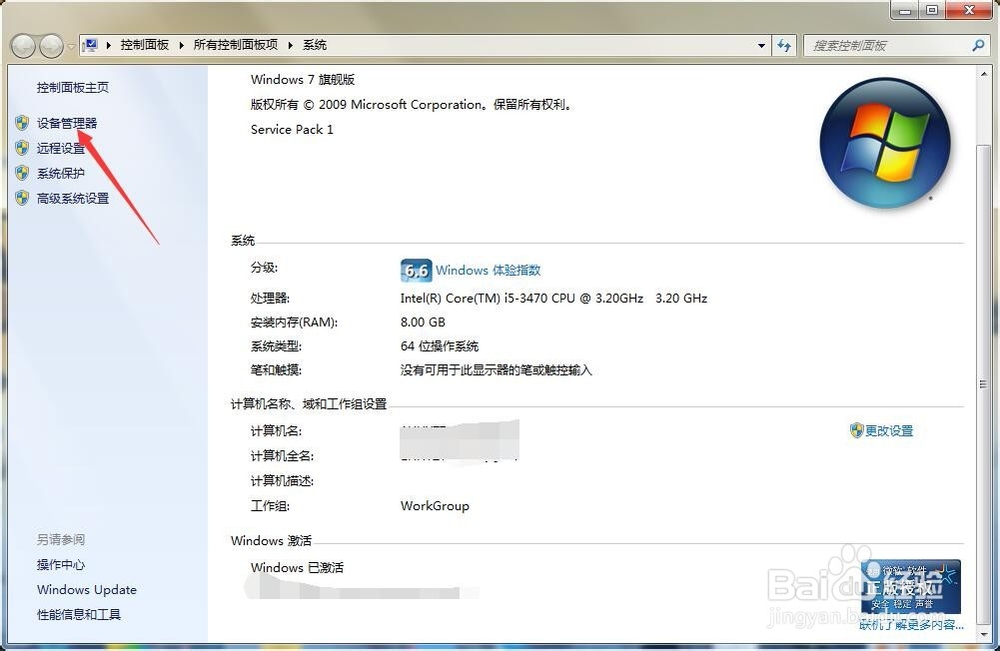Click Windows 7 旗舰版 edition text
The width and height of the screenshot is (1000, 651).
[x=303, y=80]
